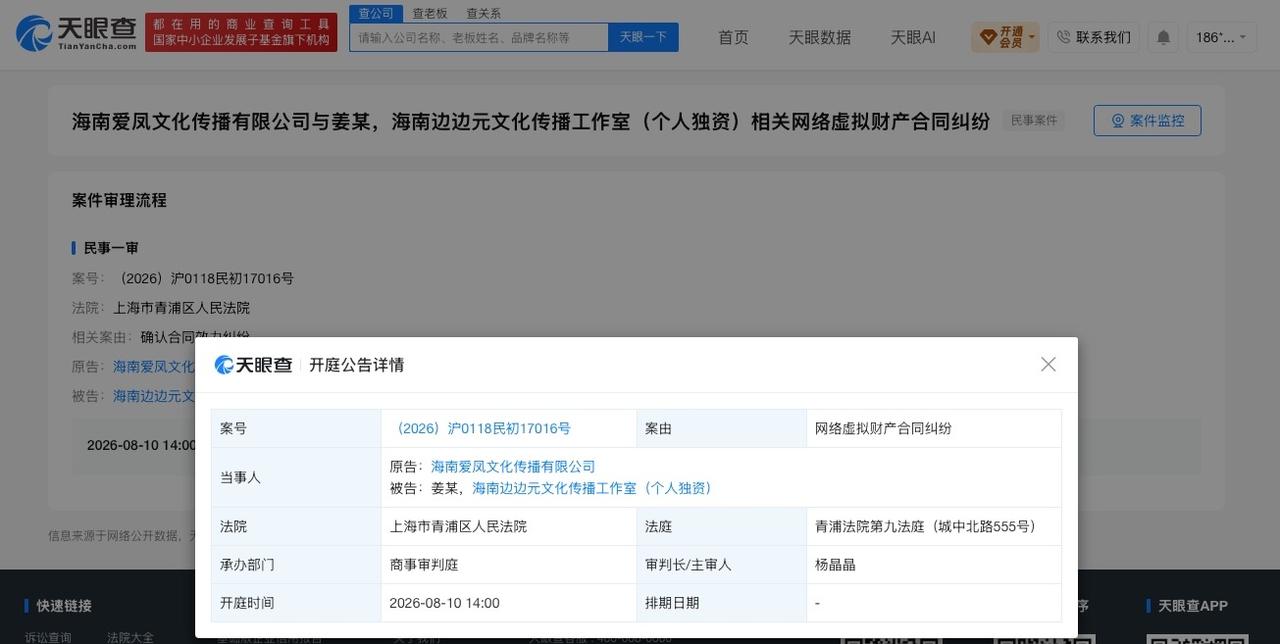Click the hearing time 2026-08-10 14:00 in dialog
The height and width of the screenshot is (644, 1280).
click(x=445, y=603)
